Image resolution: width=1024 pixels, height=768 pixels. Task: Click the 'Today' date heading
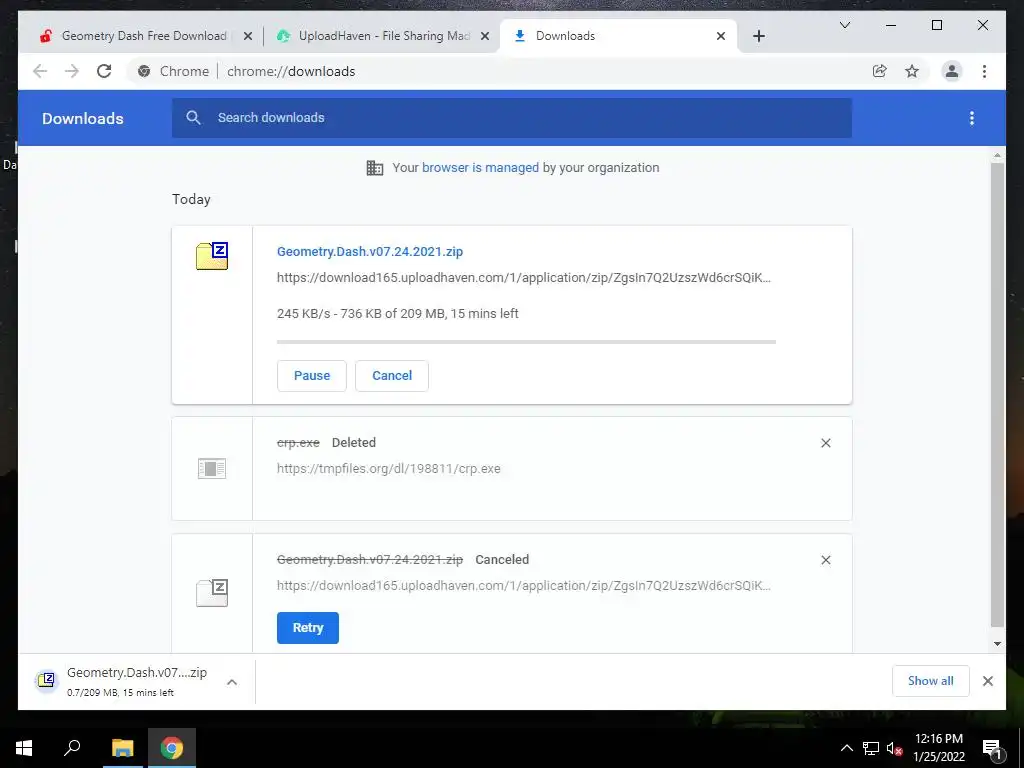pos(191,199)
